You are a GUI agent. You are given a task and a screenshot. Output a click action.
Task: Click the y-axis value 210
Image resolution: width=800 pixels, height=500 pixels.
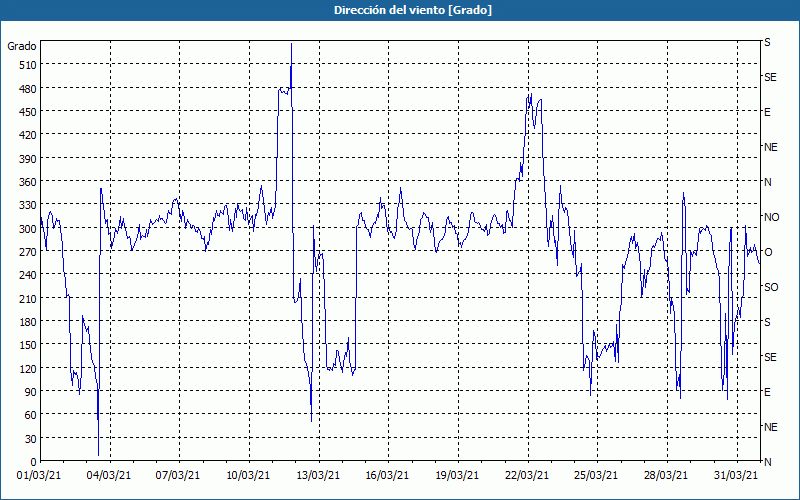tap(27, 298)
